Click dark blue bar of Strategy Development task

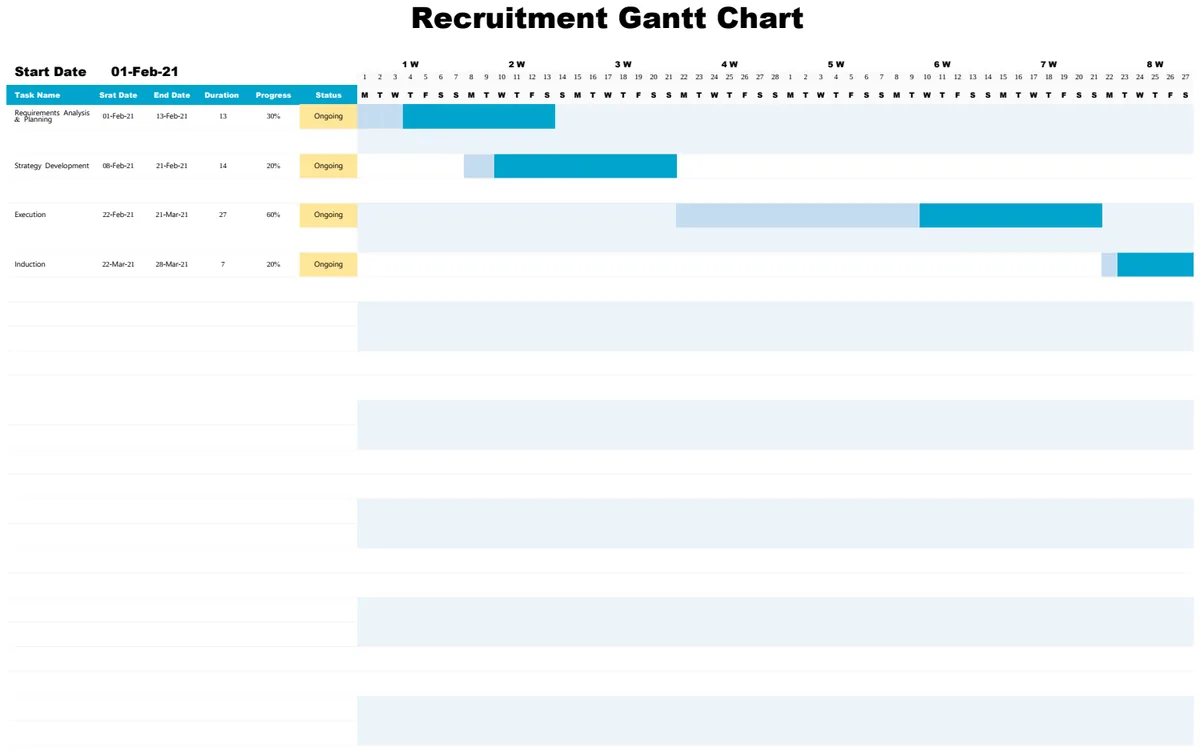pyautogui.click(x=585, y=166)
